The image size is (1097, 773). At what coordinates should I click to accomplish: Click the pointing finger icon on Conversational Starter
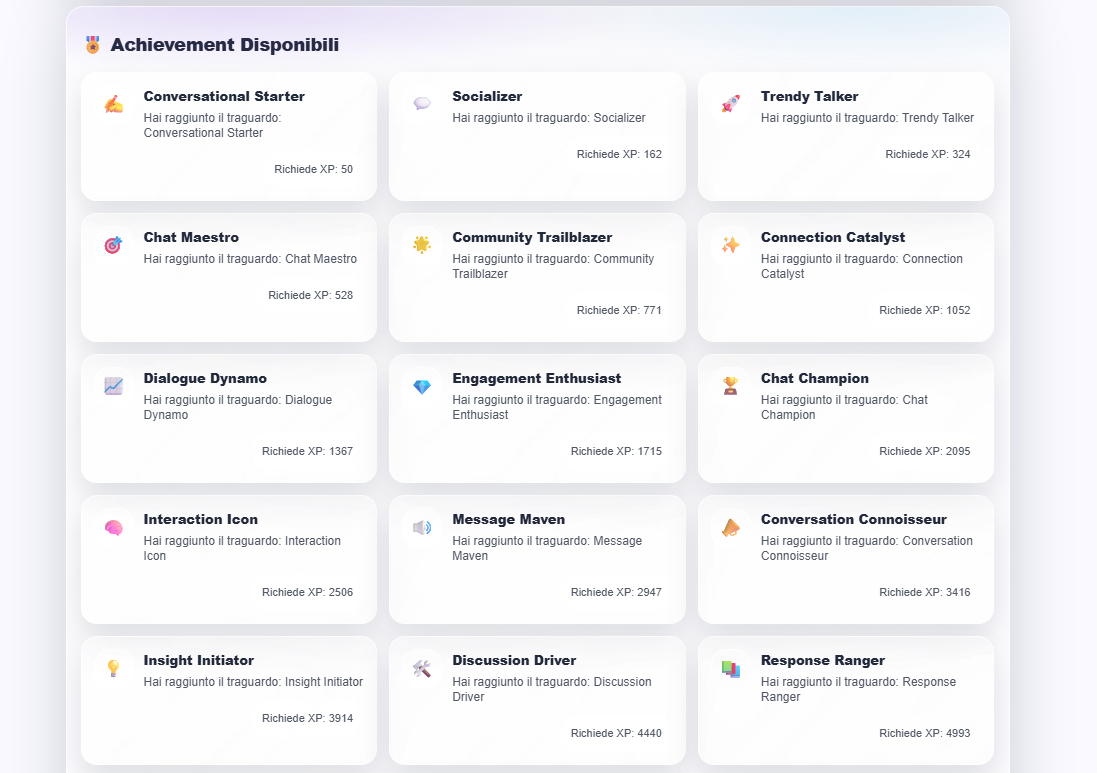click(113, 103)
